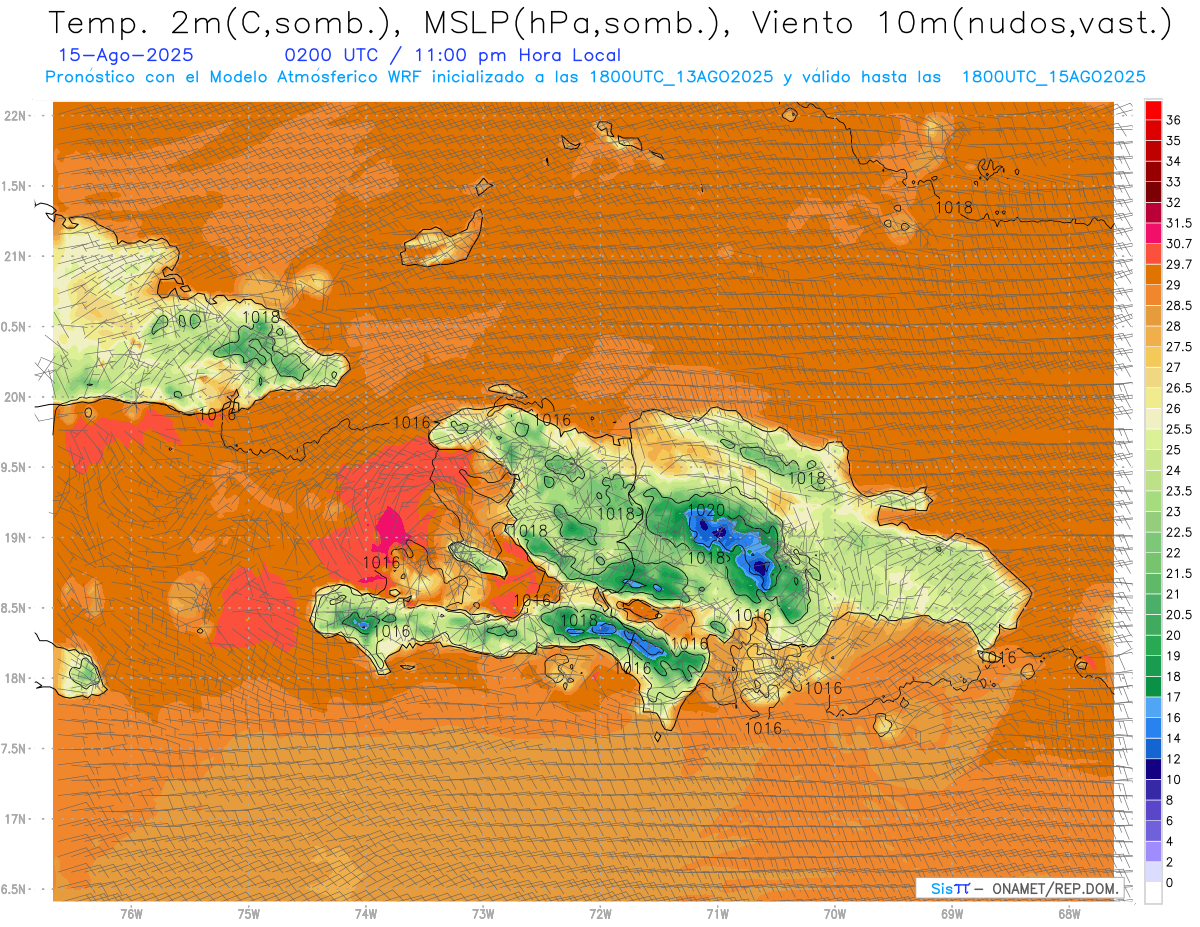Click legend value '22.5' on temperature scale
The image size is (1200, 927).
click(x=1179, y=533)
